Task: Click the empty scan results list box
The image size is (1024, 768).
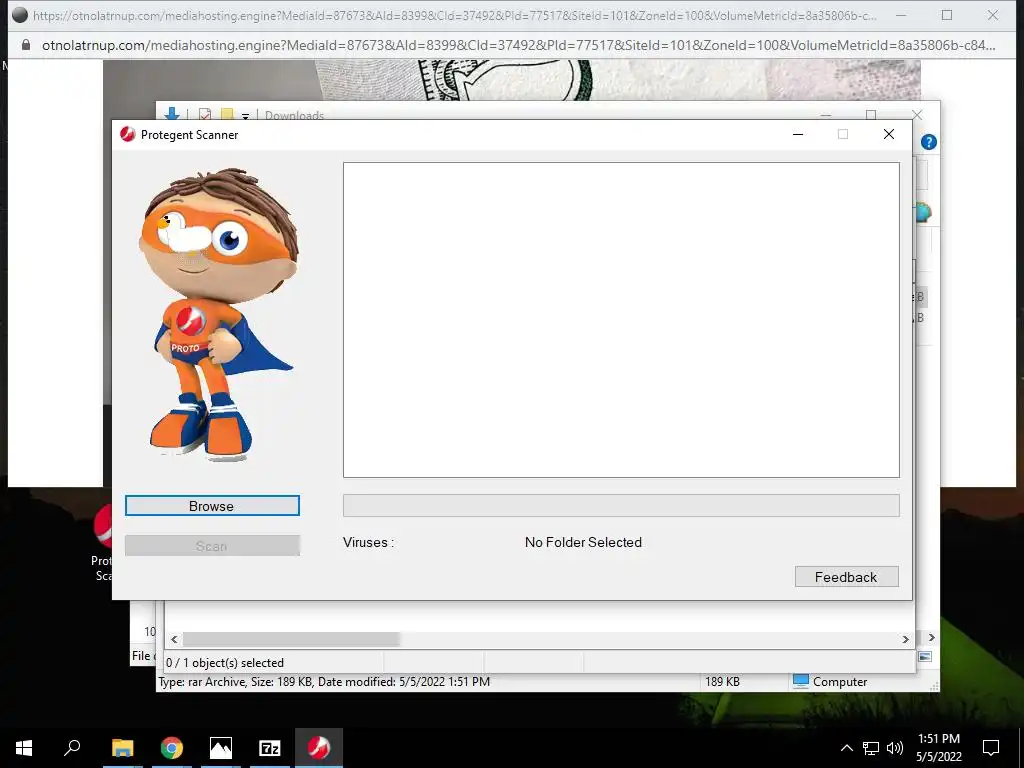Action: (621, 320)
